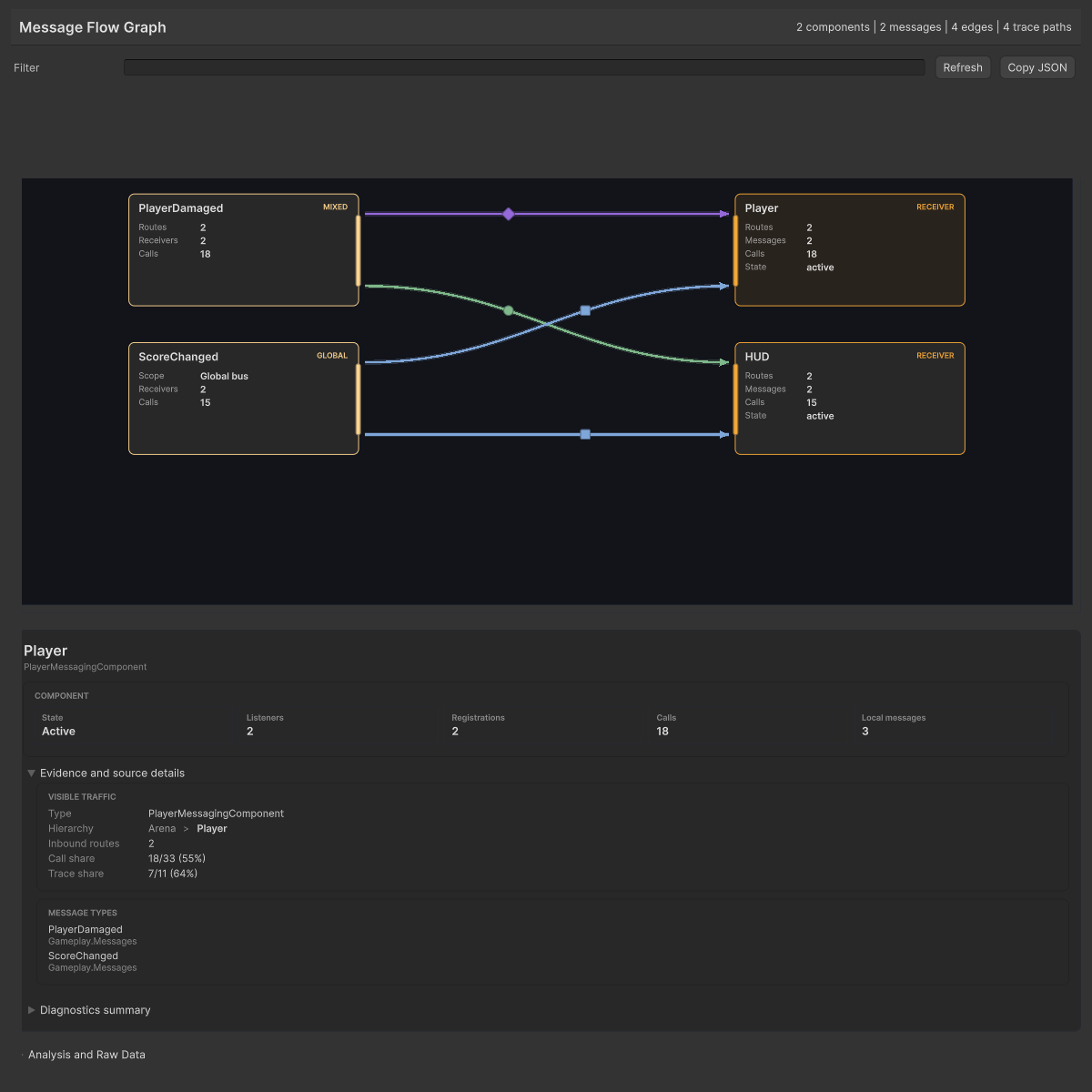1092x1092 pixels.
Task: Click the MIXED badge on PlayerDamaged
Action: 335,207
